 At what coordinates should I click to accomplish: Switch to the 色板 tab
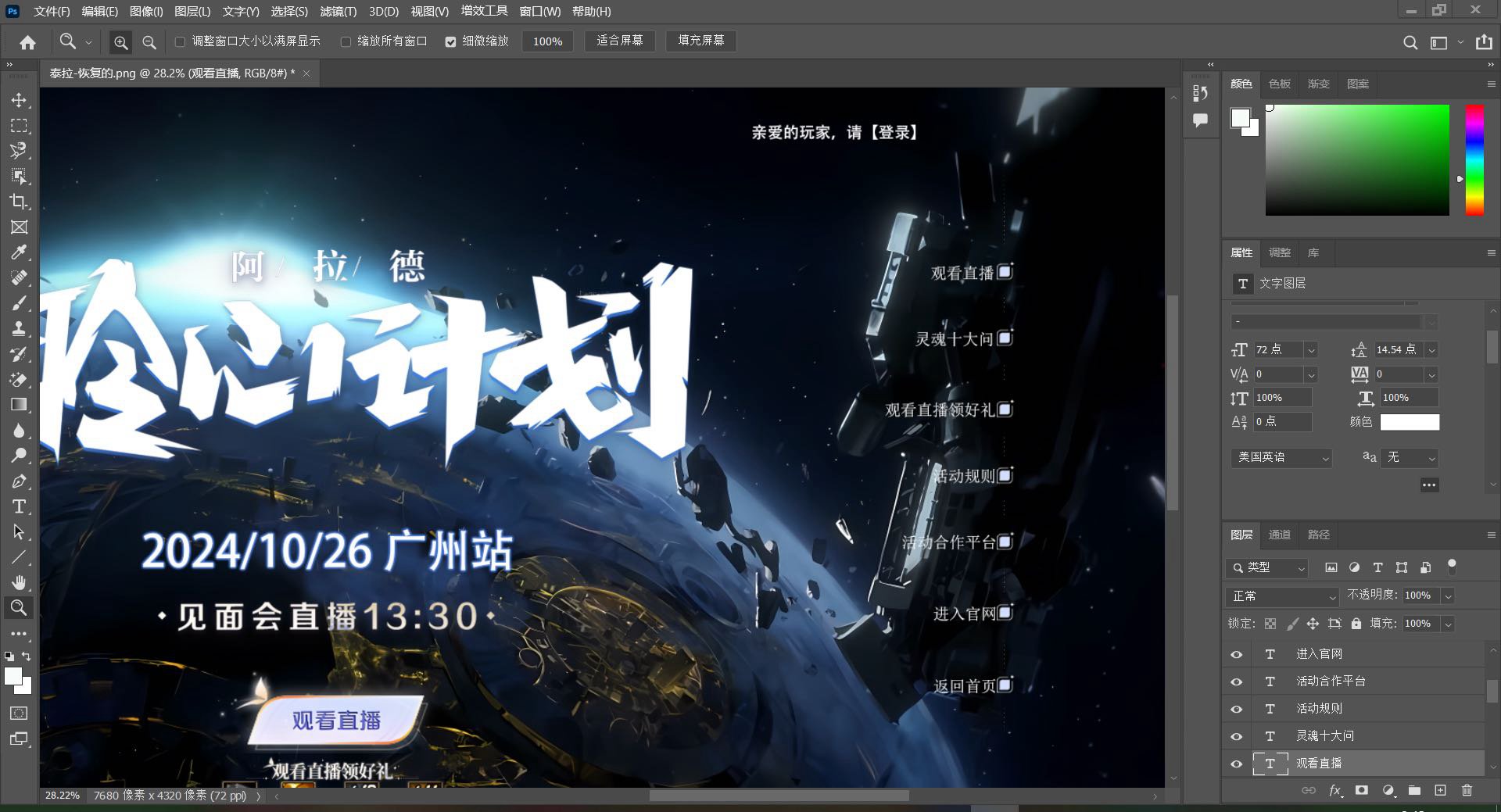click(1280, 84)
